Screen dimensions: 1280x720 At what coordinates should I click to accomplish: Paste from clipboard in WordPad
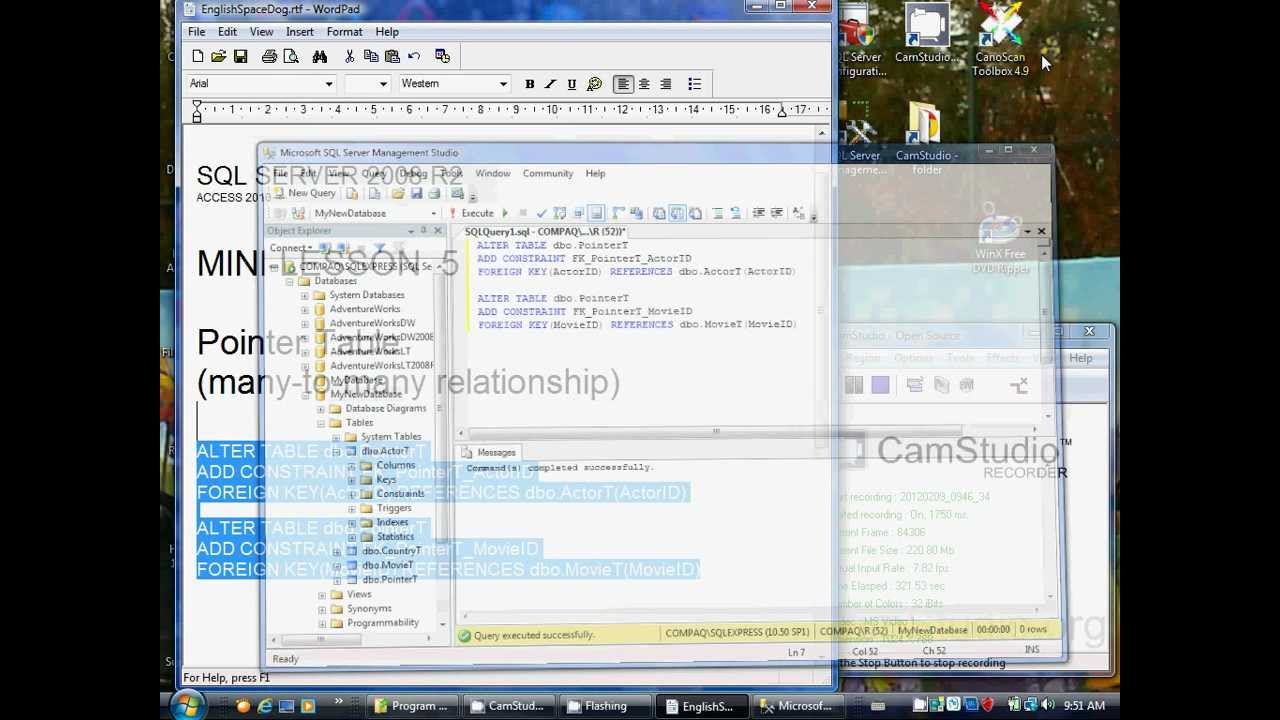[x=392, y=57]
